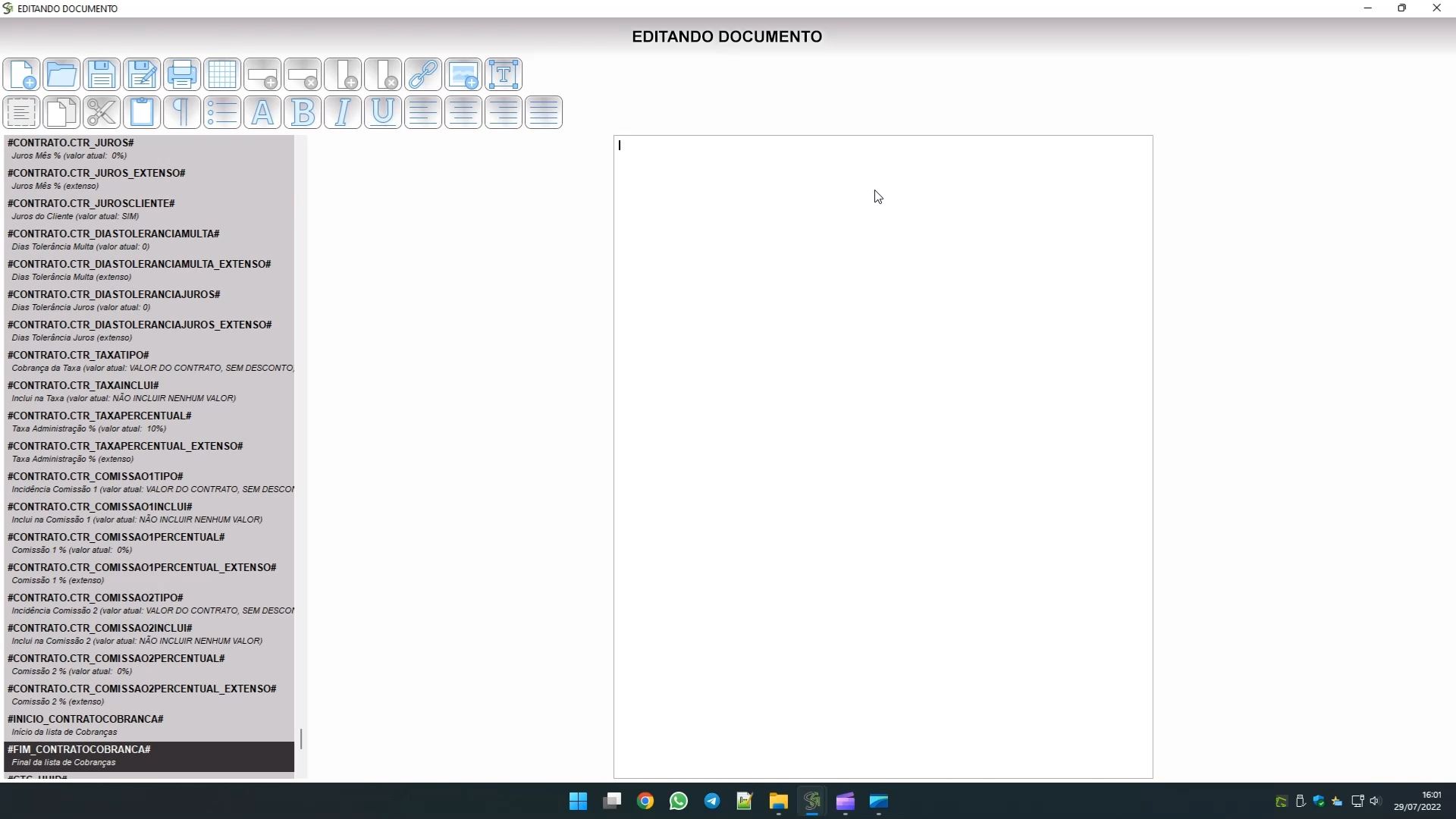Open Google Chrome from the taskbar
The height and width of the screenshot is (819, 1456).
click(x=645, y=802)
